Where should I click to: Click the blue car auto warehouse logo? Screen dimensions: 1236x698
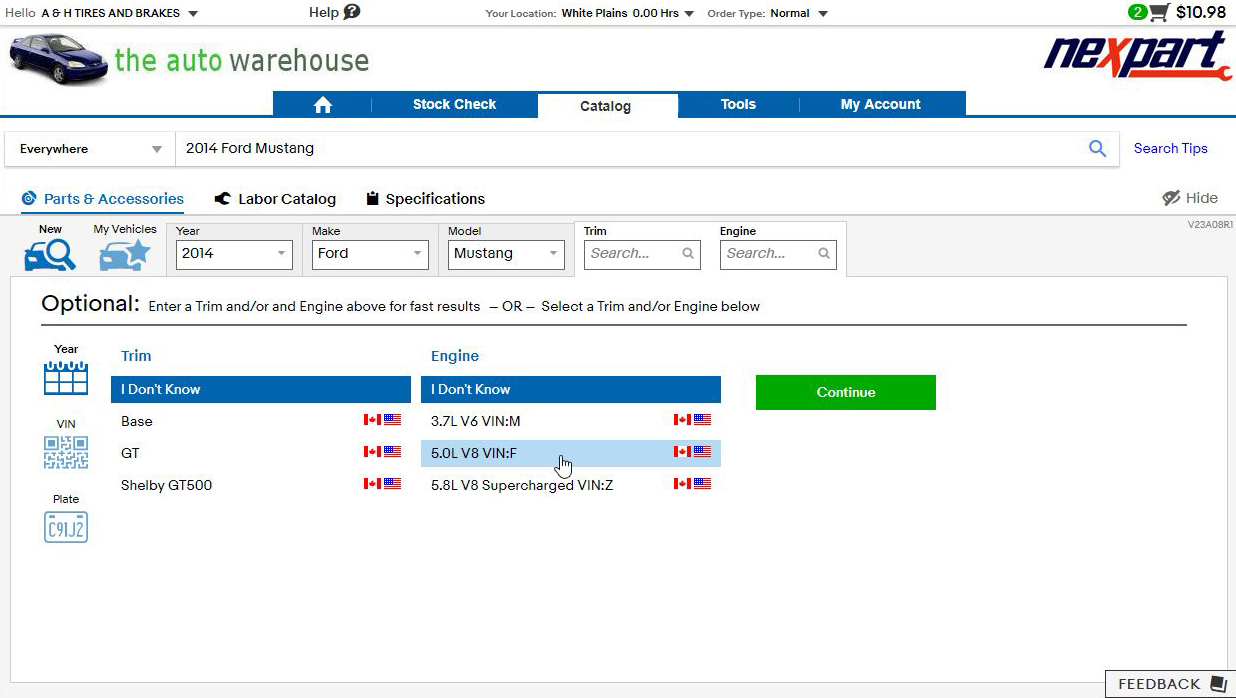click(x=190, y=58)
